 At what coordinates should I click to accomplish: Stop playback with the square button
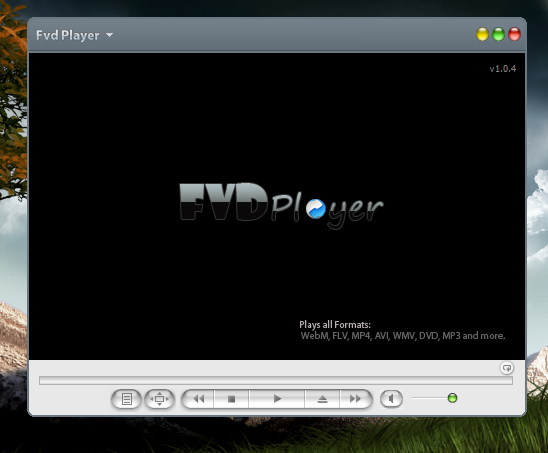231,399
